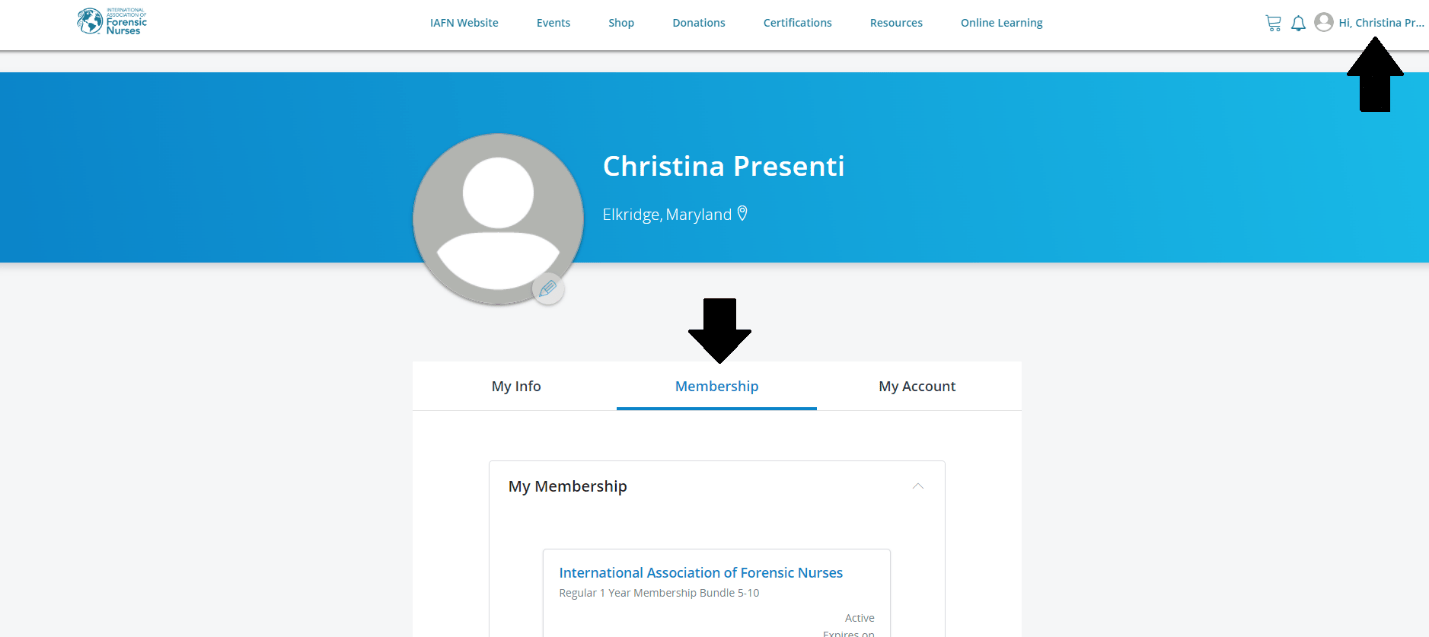Open the Resources menu
The height and width of the screenshot is (637, 1429).
pyautogui.click(x=896, y=23)
